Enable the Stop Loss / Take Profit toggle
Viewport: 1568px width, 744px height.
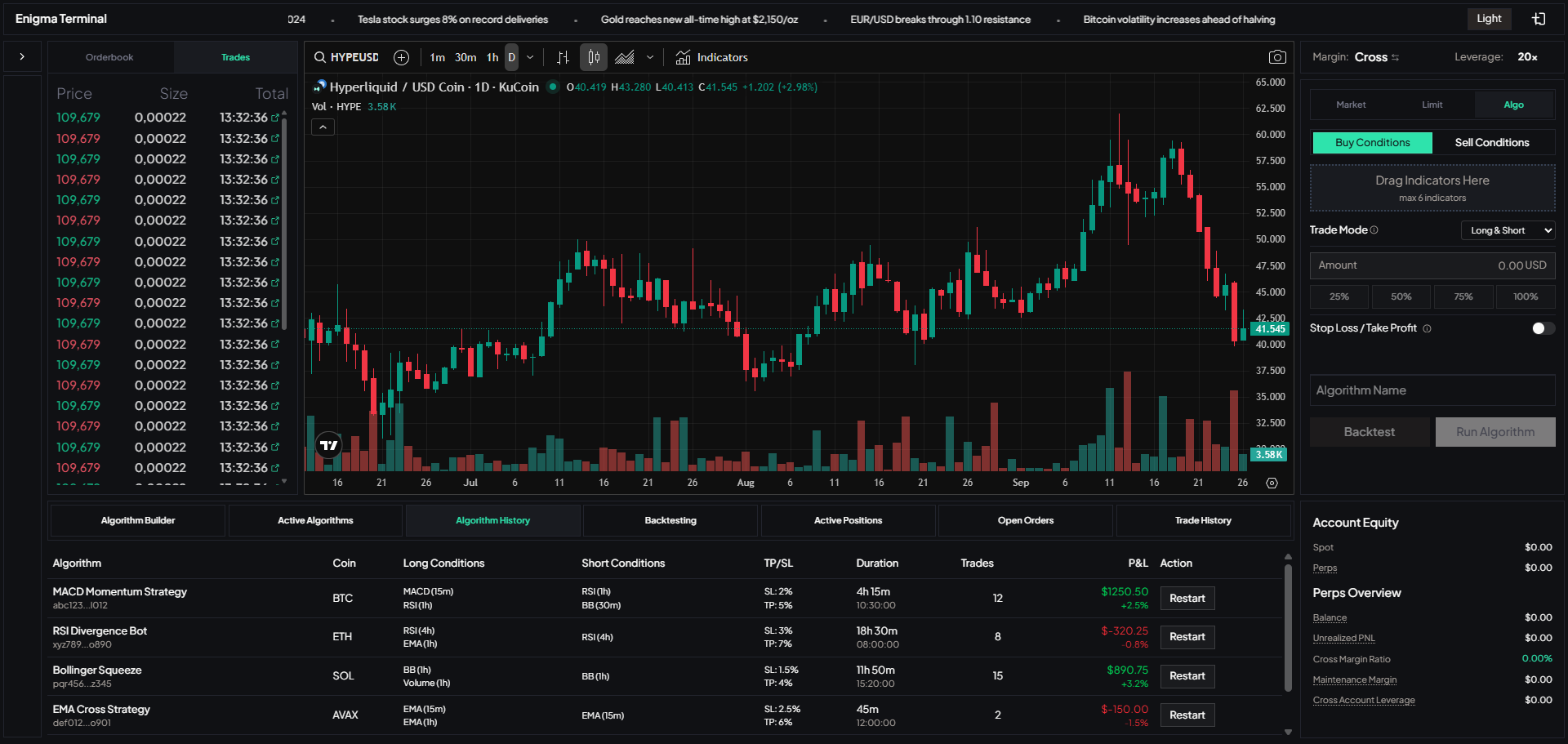click(x=1541, y=327)
